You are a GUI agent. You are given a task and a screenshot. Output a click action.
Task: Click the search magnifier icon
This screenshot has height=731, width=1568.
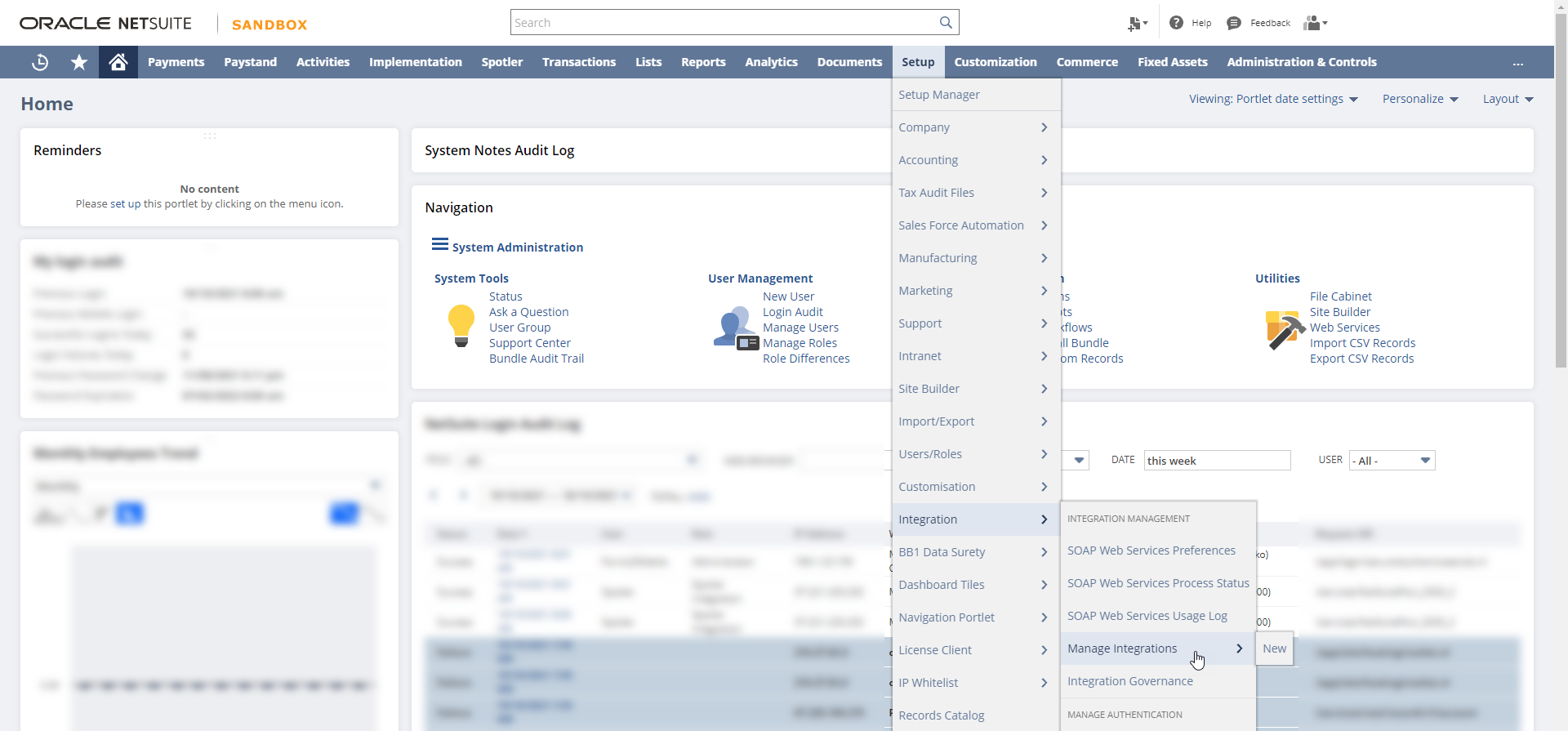click(x=946, y=23)
